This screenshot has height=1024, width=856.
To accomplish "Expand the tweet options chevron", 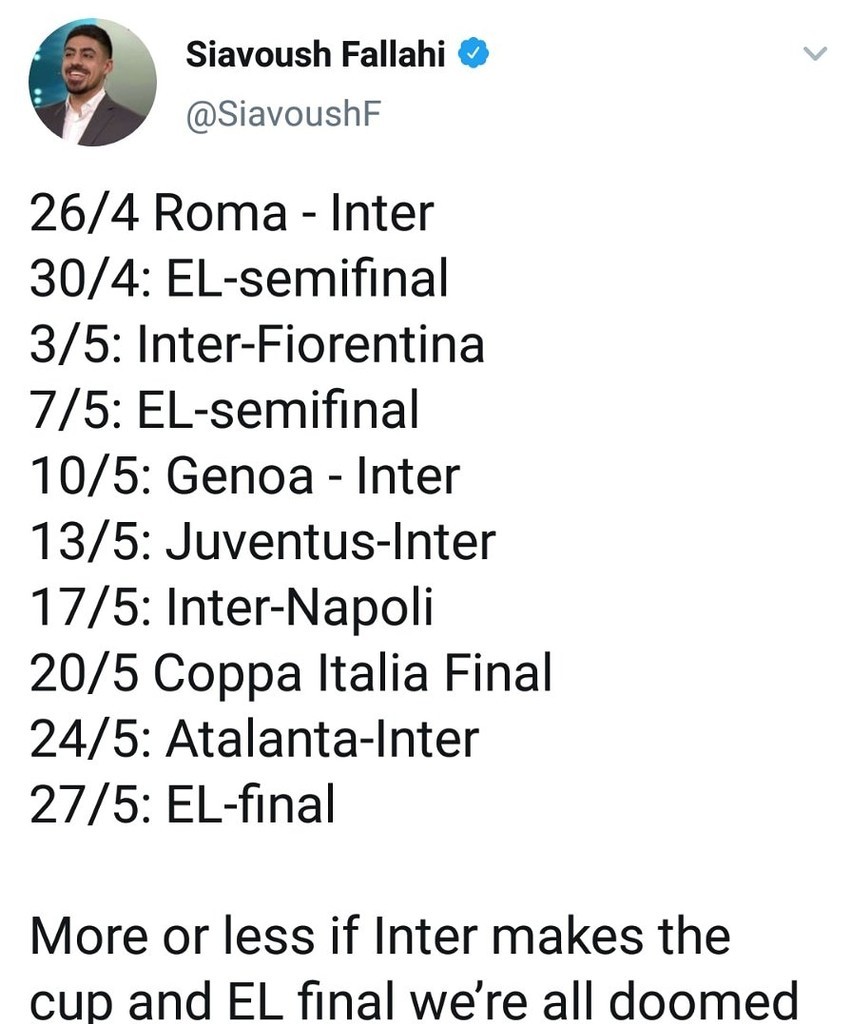I will [815, 54].
